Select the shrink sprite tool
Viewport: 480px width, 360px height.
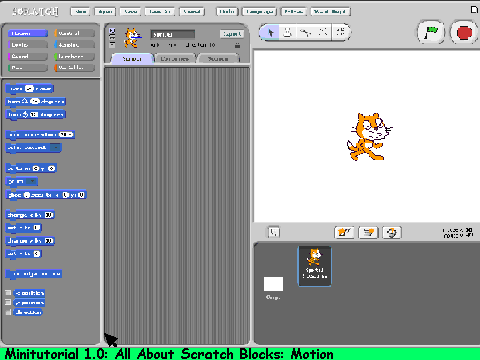click(x=340, y=32)
